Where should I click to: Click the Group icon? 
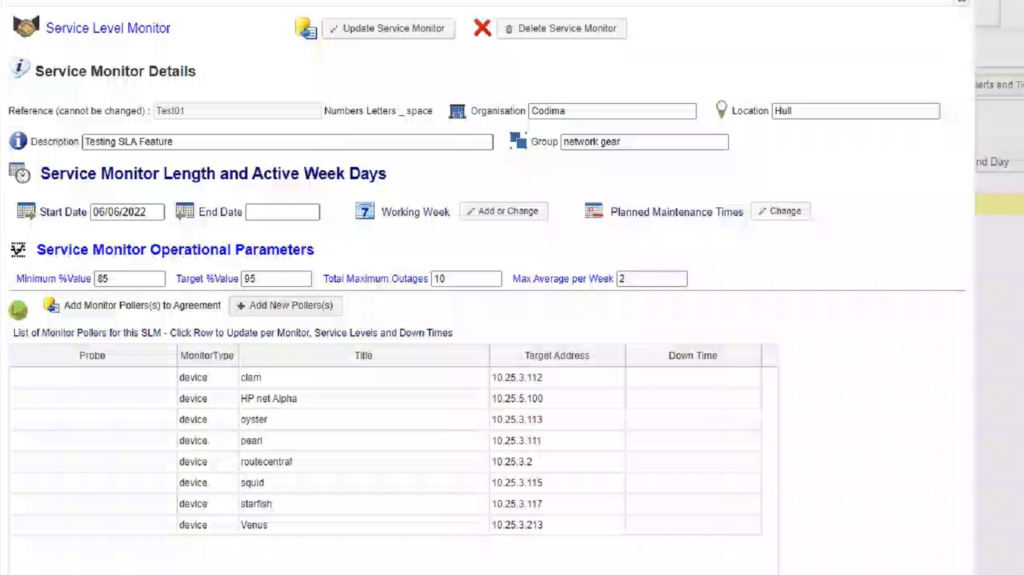click(518, 140)
